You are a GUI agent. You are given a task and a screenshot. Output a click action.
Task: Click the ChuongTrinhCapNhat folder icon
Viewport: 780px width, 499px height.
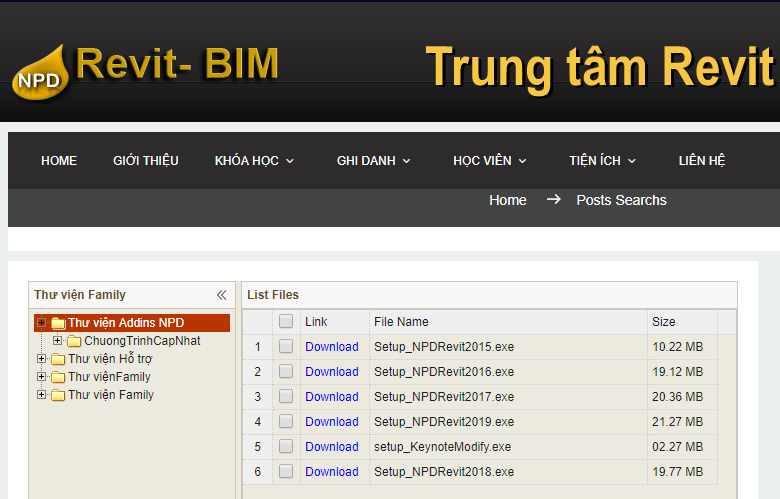(x=74, y=341)
